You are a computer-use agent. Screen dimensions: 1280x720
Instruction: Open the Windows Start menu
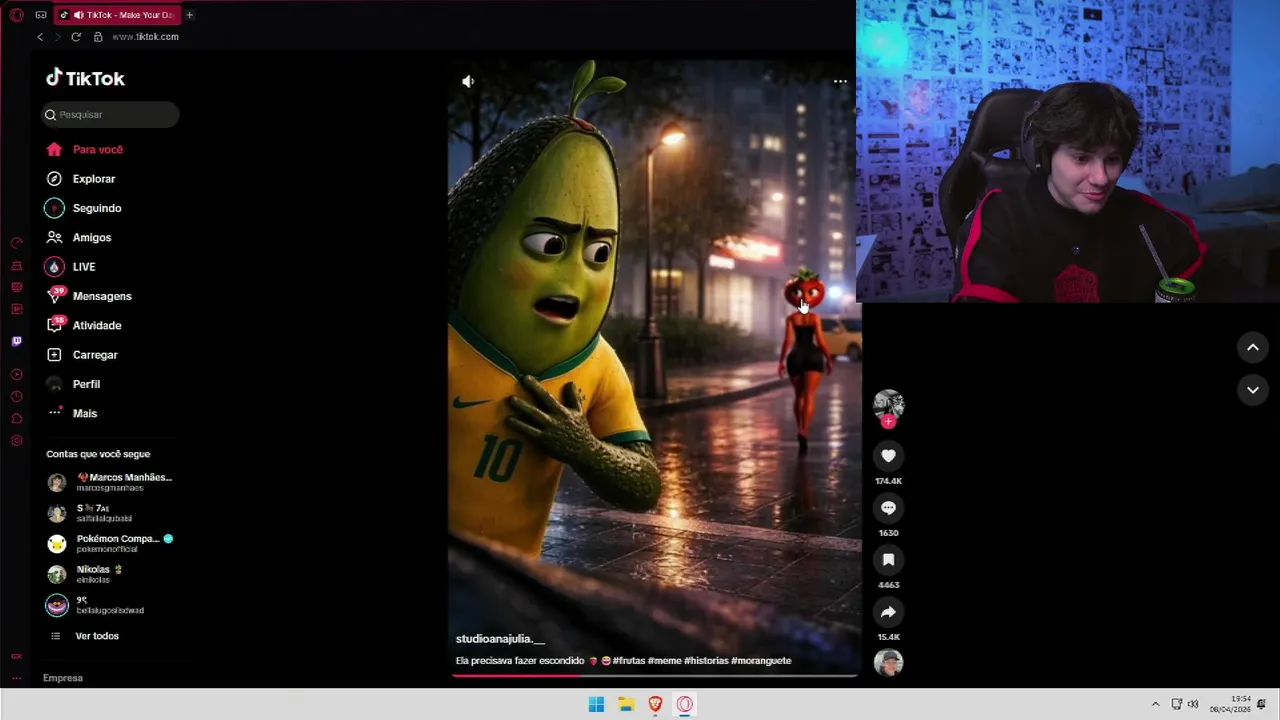[x=596, y=705]
